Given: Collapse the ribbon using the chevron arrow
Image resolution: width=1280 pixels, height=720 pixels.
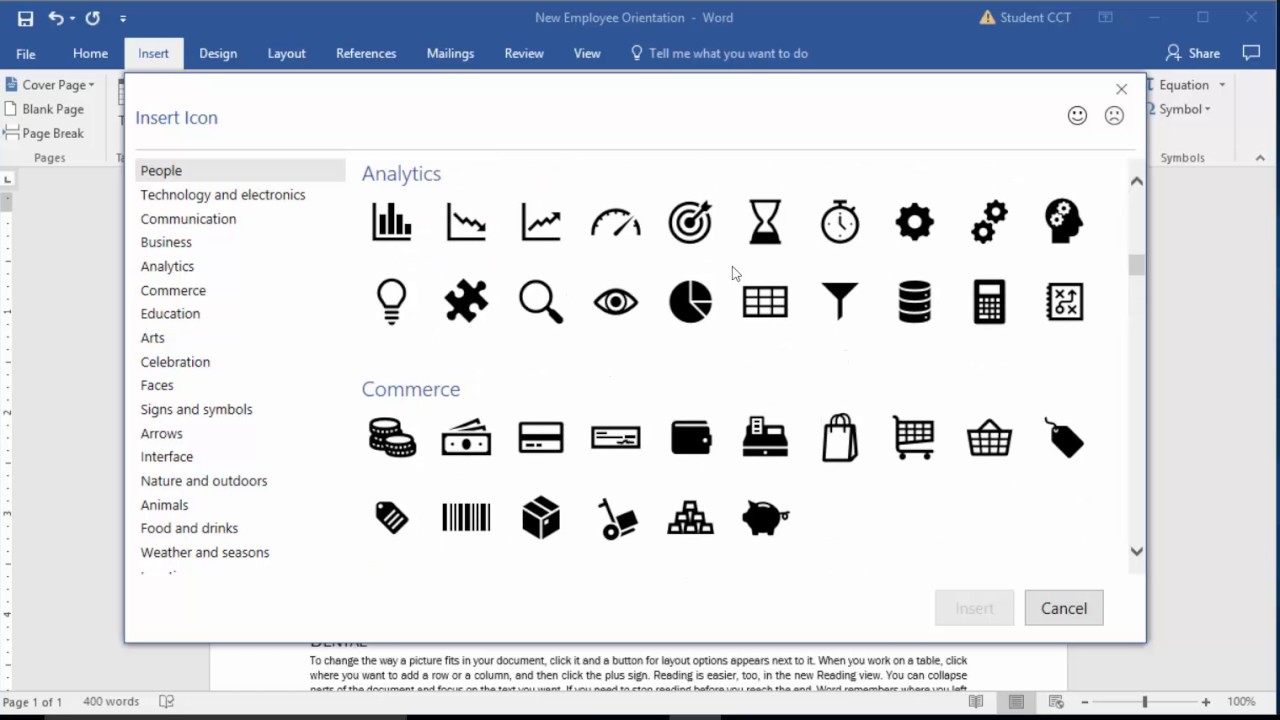Looking at the screenshot, I should pos(1260,157).
